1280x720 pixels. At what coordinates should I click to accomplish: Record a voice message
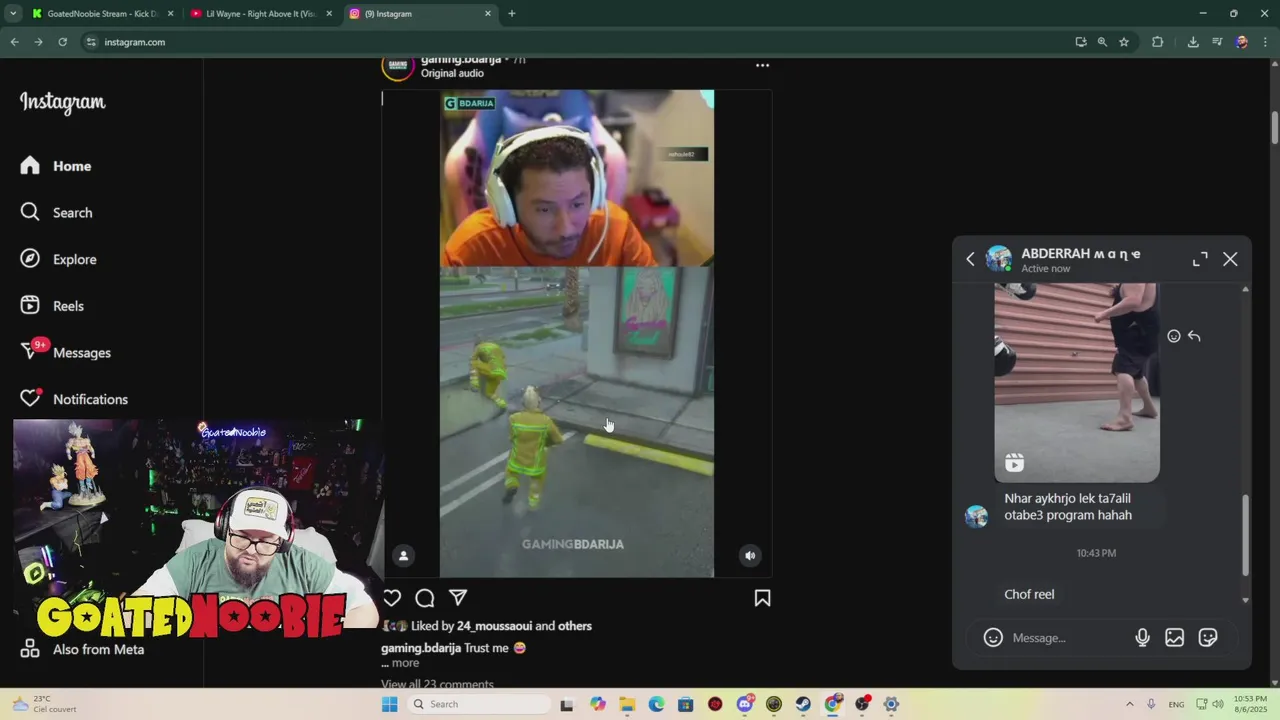[1143, 637]
